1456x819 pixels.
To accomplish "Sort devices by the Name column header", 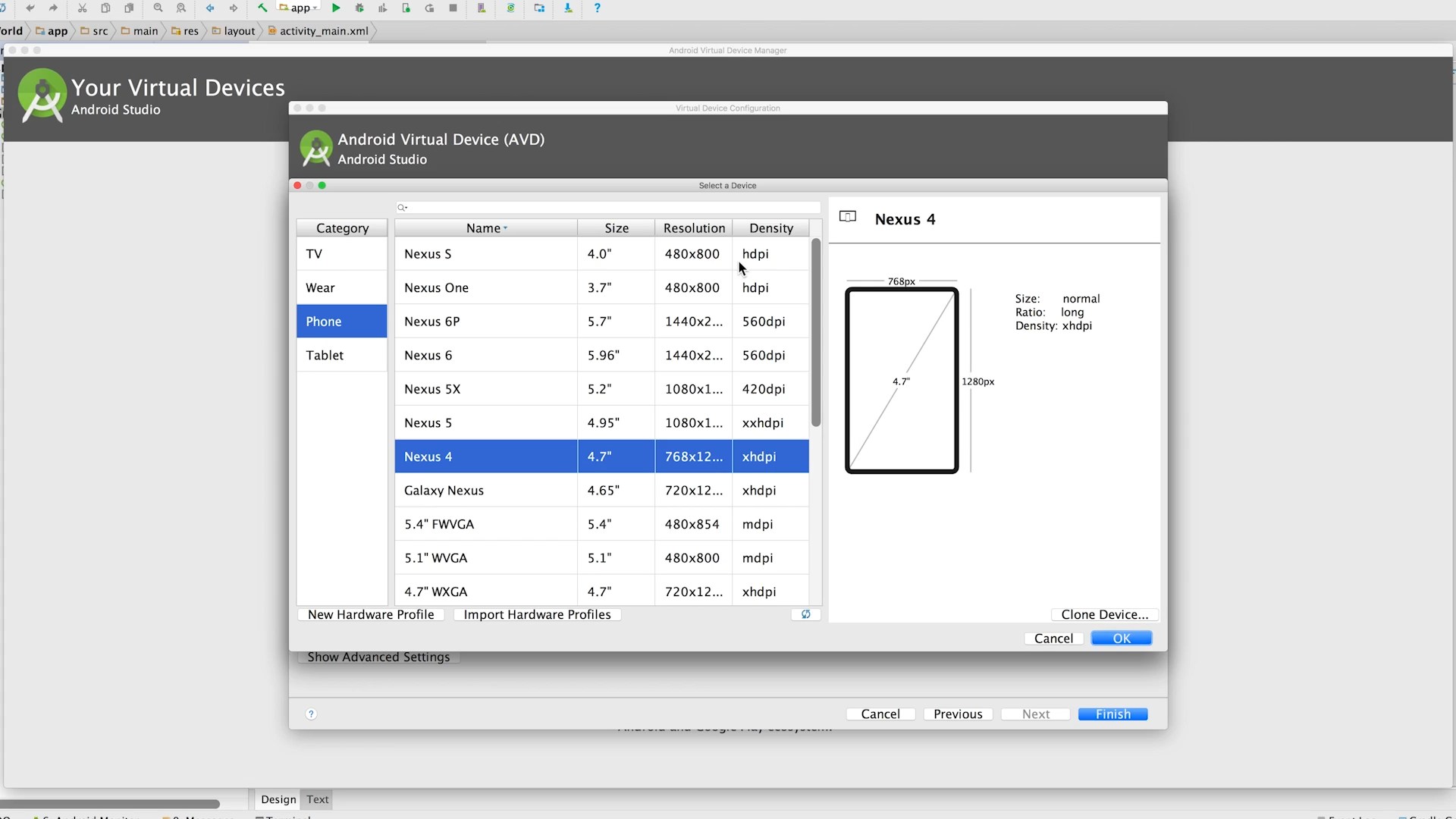I will pyautogui.click(x=486, y=228).
